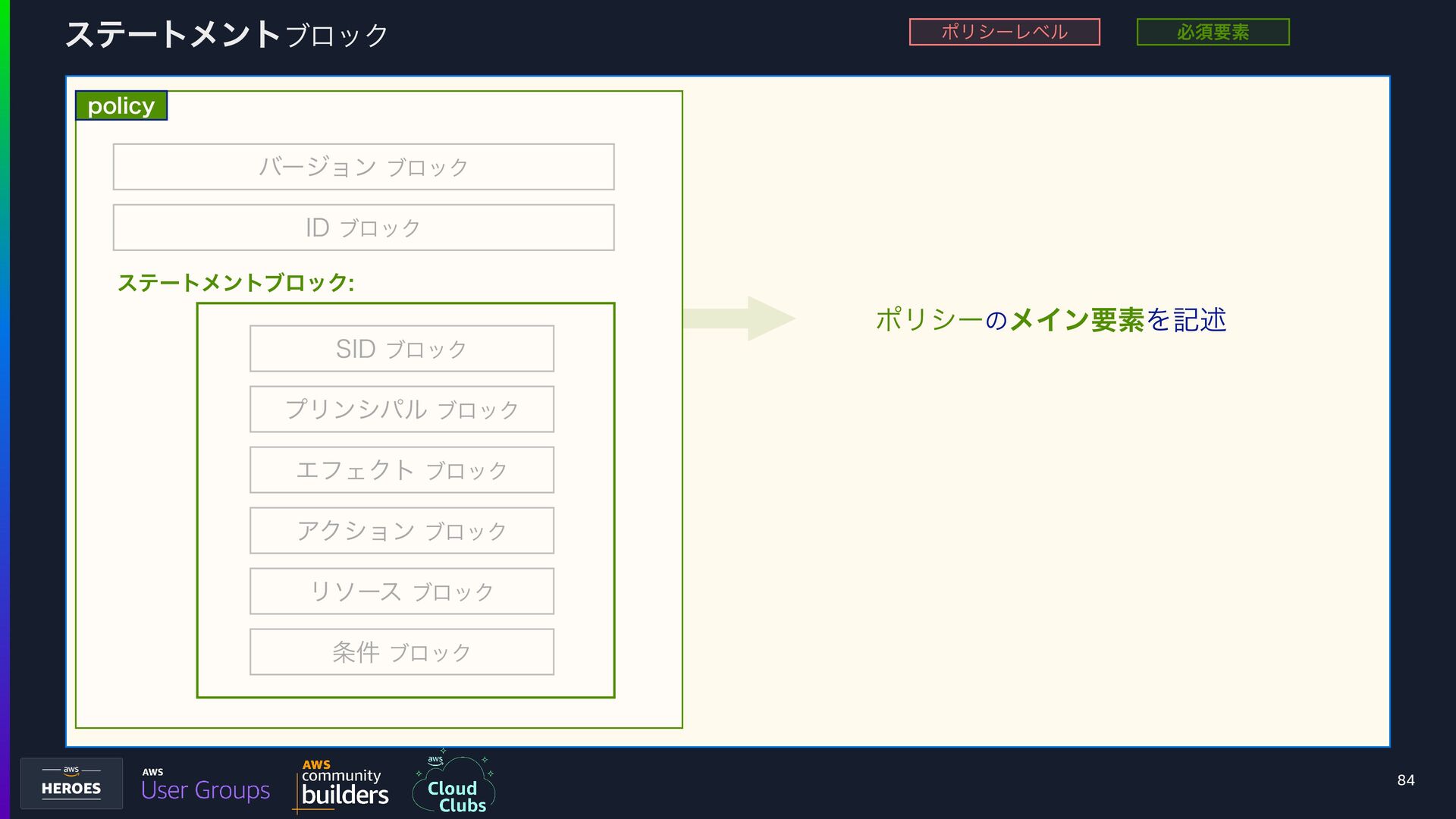Click the slide title ステートメントブロック
1456x819 pixels.
point(227,34)
